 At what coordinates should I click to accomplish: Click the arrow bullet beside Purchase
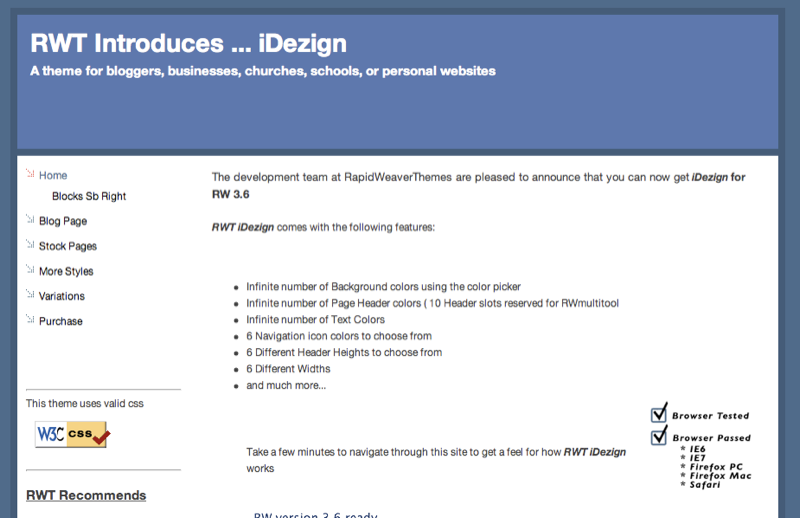point(30,320)
